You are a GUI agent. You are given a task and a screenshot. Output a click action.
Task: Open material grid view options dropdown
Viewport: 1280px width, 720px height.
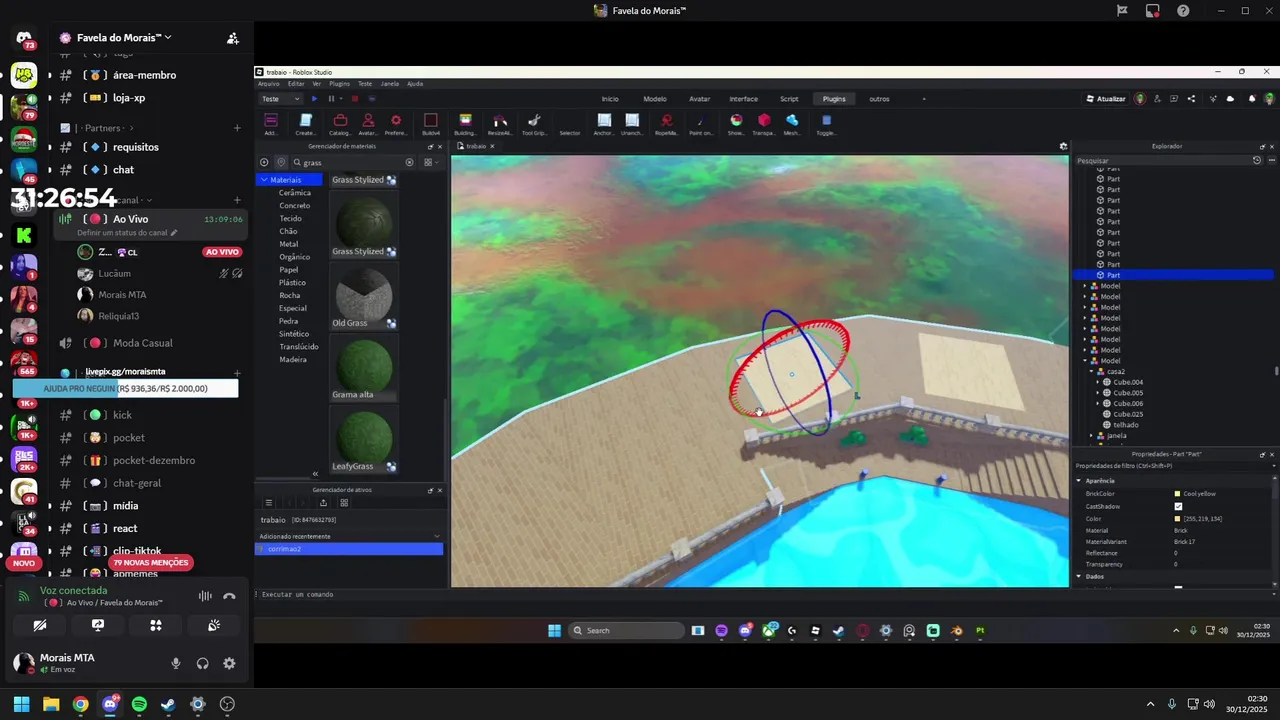[x=429, y=162]
